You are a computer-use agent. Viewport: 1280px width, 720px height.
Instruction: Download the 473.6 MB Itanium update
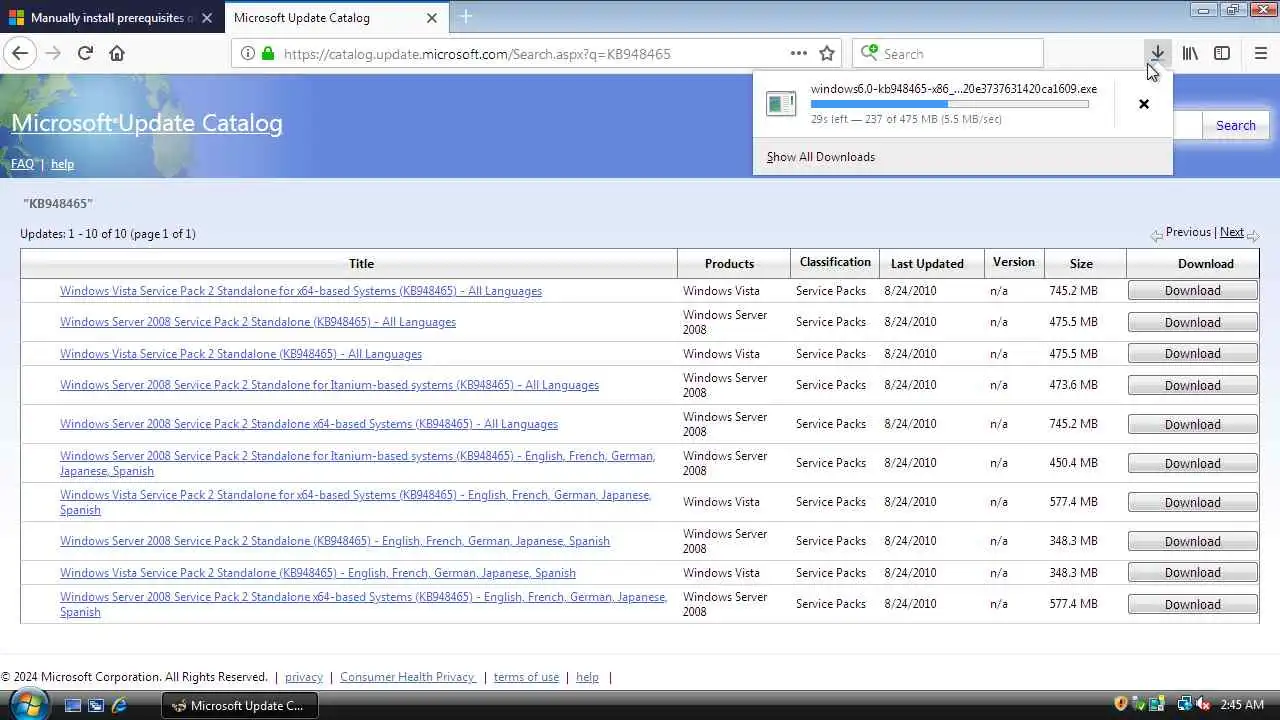(x=1192, y=385)
